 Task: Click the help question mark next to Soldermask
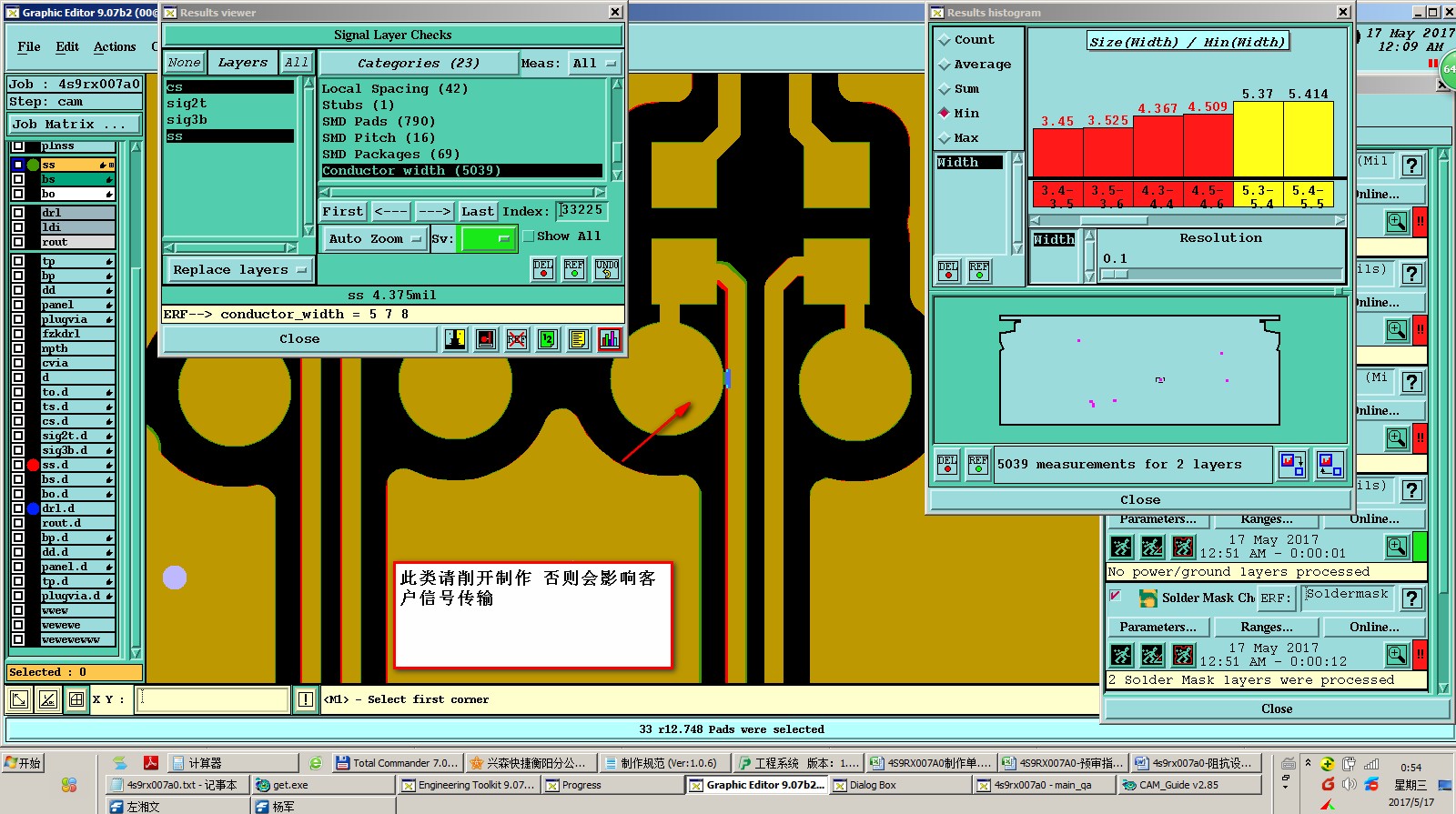pyautogui.click(x=1411, y=598)
